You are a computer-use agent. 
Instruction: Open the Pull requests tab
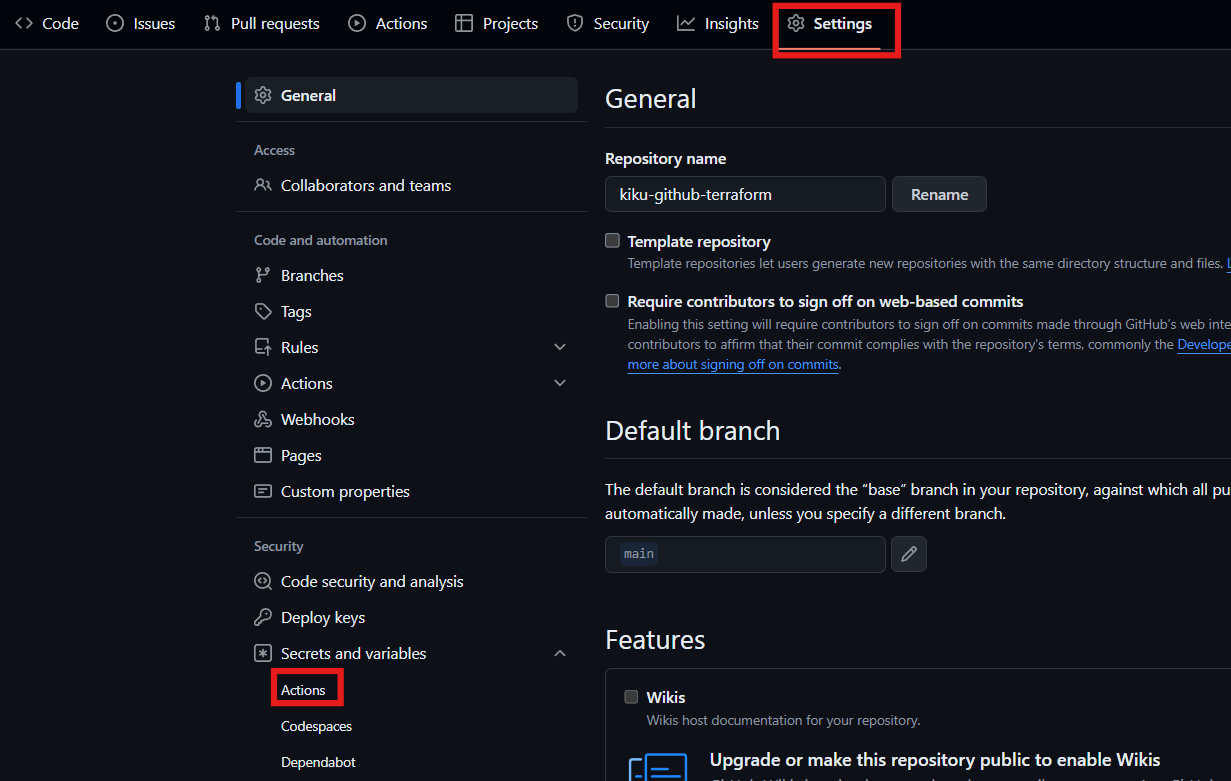click(262, 23)
